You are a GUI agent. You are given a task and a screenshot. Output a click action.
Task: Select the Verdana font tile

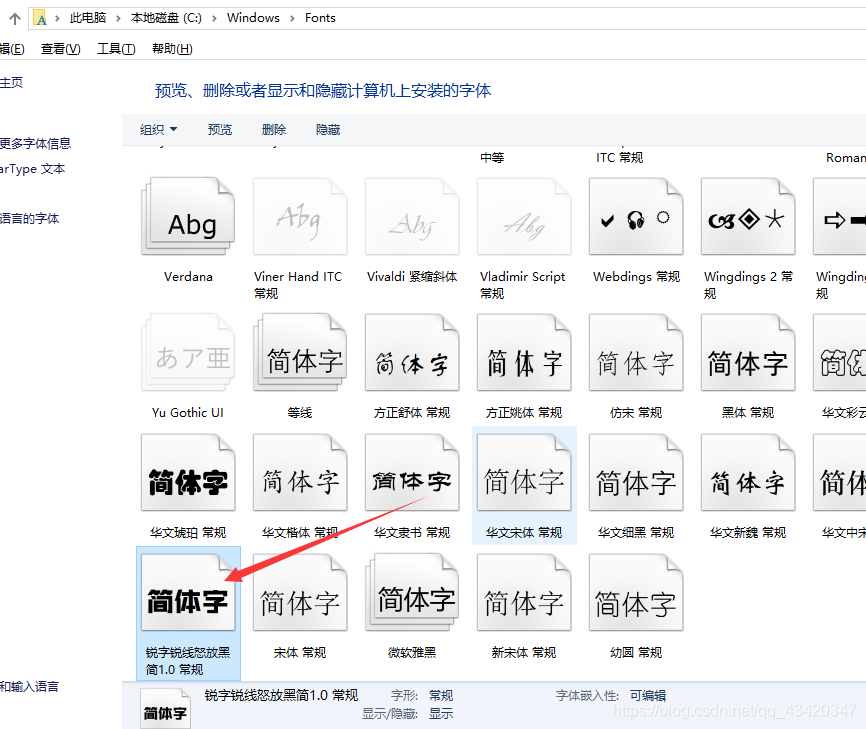187,216
